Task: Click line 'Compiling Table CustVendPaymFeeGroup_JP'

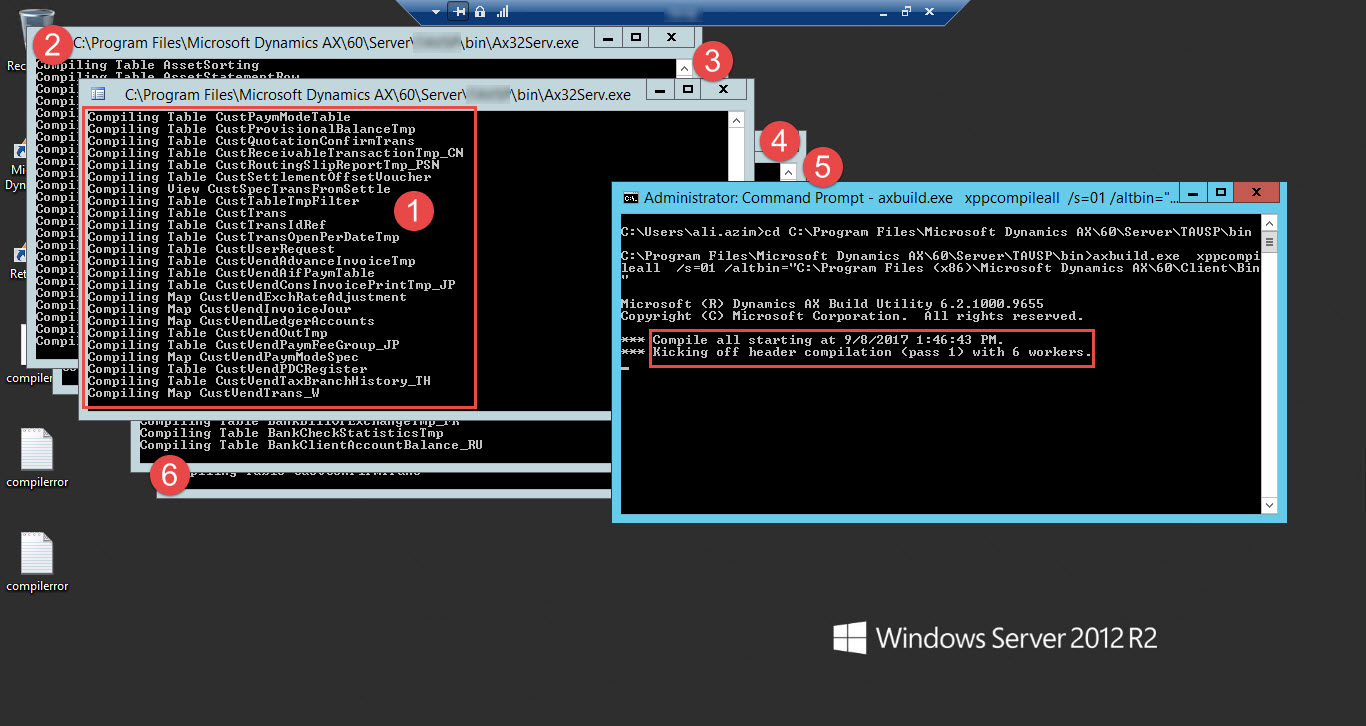Action: [243, 345]
